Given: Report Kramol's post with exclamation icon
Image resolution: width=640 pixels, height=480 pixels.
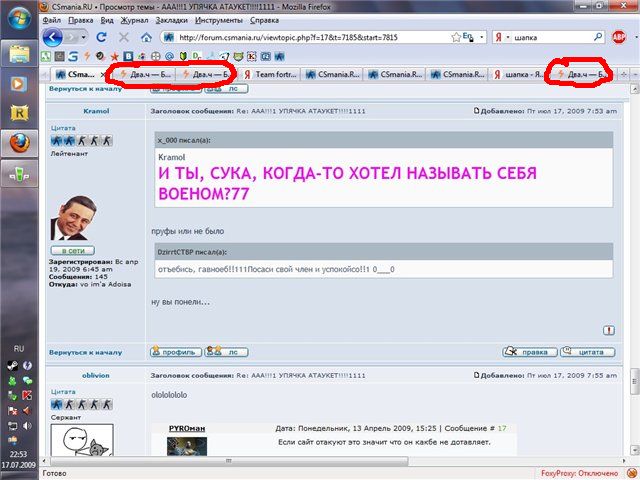Looking at the screenshot, I should (x=609, y=330).
